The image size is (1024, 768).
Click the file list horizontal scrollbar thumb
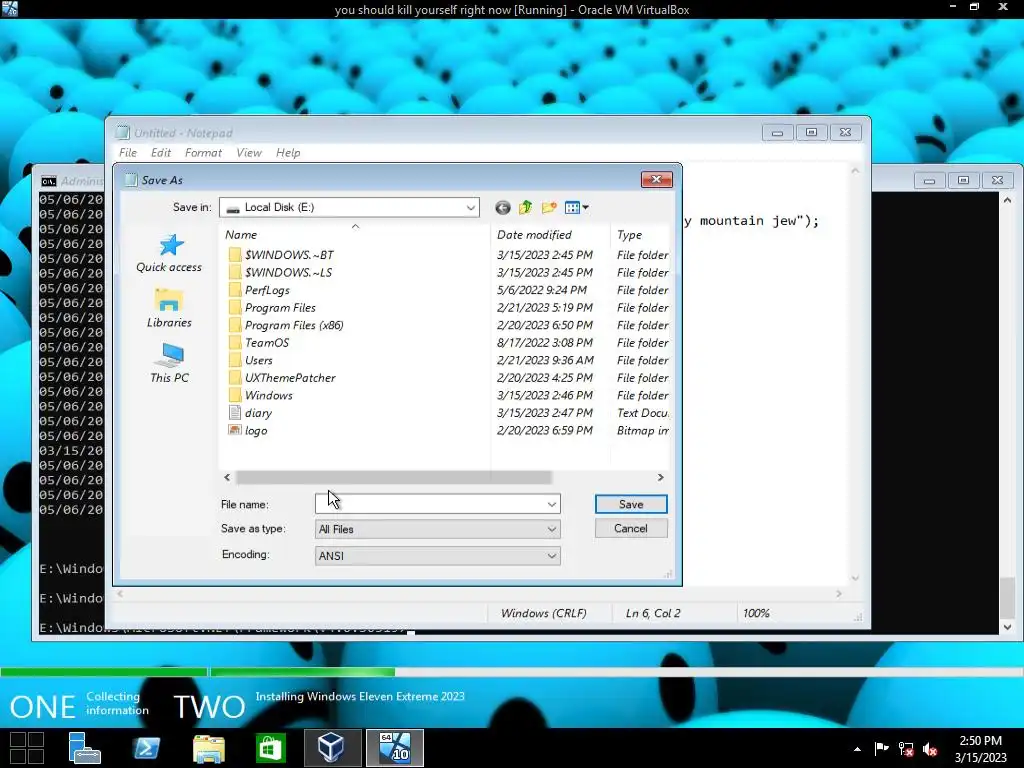pos(393,477)
